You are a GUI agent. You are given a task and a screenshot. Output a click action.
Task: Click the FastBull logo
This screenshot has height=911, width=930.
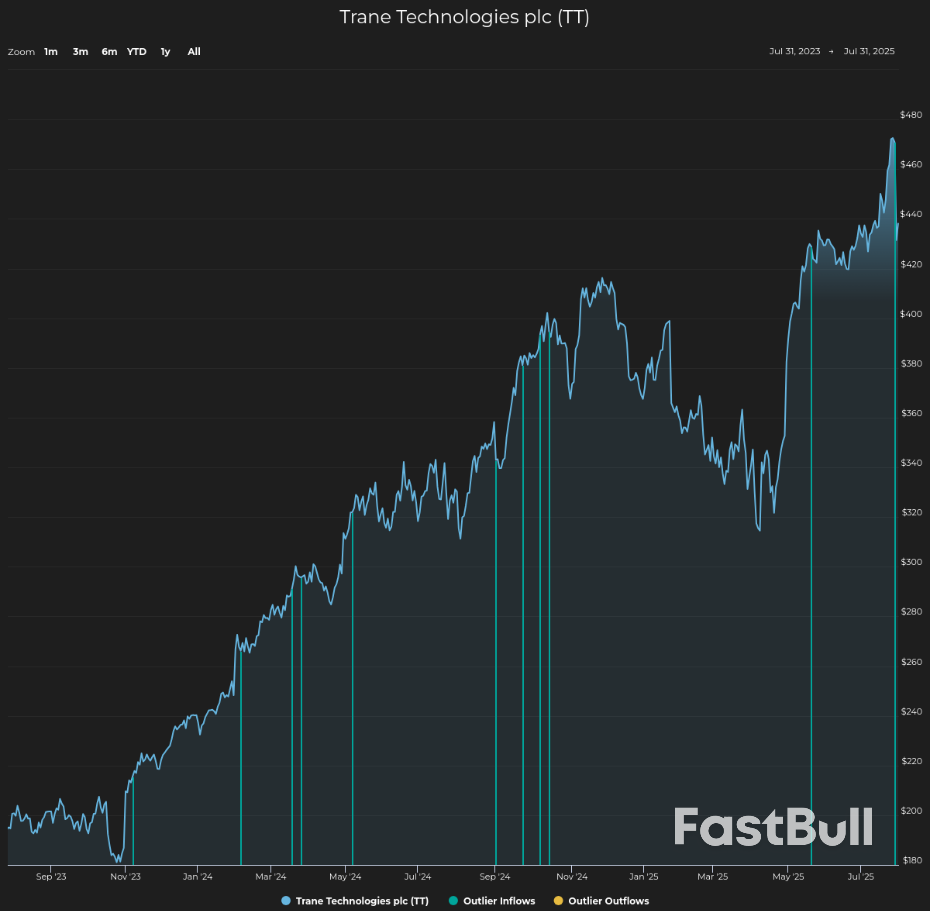(x=774, y=827)
